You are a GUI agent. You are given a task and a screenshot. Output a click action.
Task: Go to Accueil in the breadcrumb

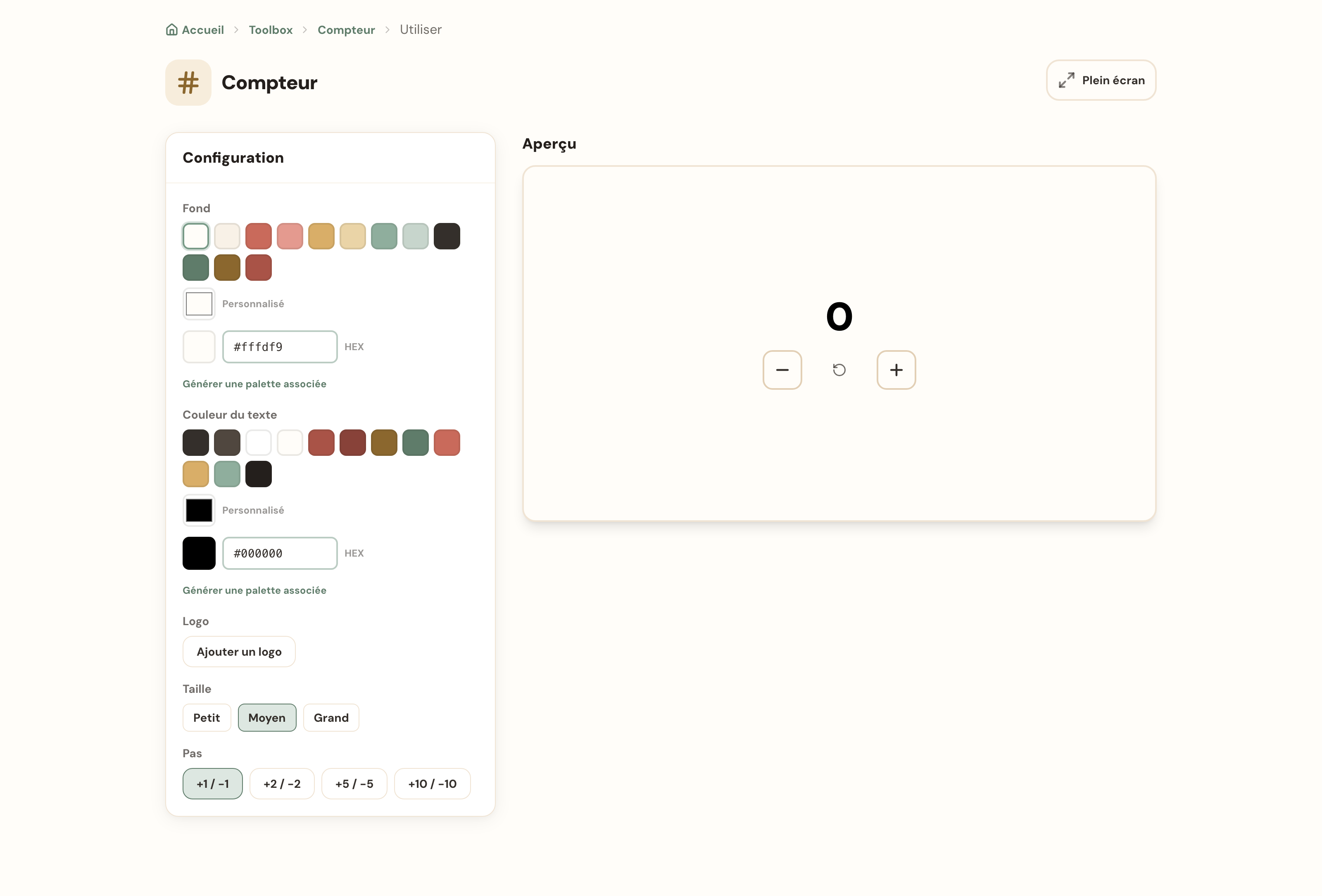pyautogui.click(x=195, y=30)
